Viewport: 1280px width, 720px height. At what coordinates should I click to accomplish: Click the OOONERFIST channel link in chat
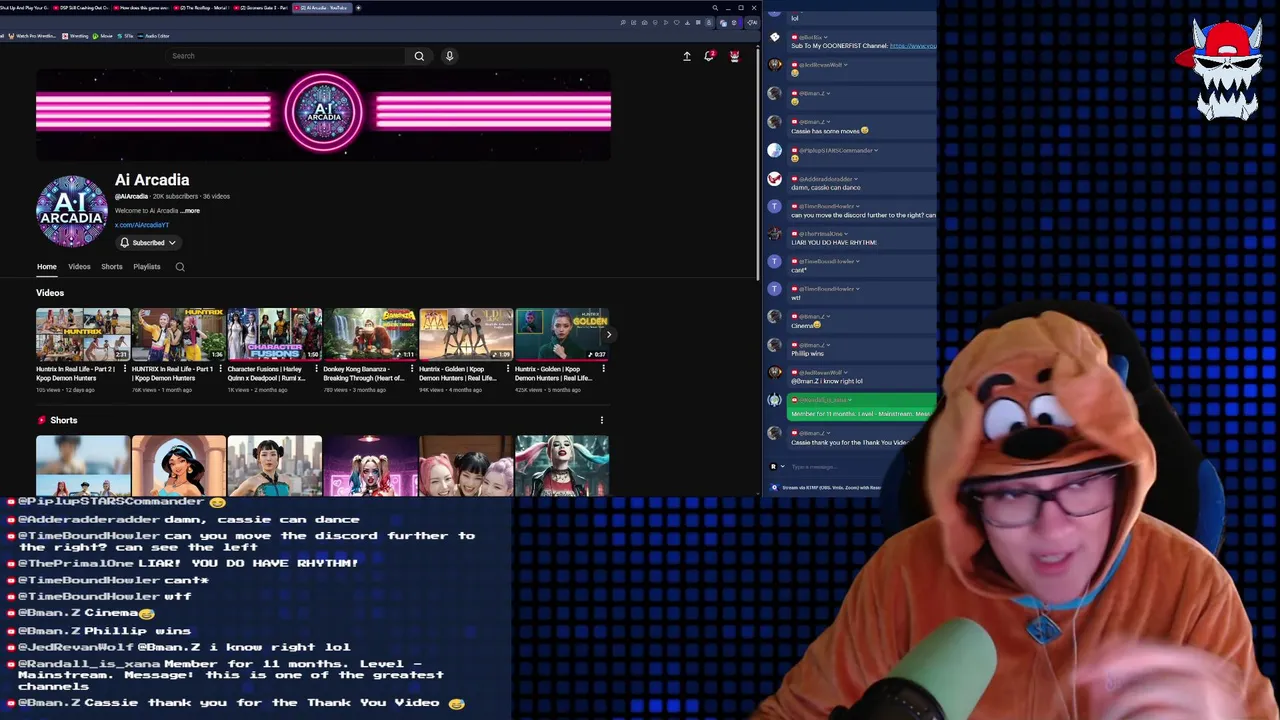pos(913,46)
